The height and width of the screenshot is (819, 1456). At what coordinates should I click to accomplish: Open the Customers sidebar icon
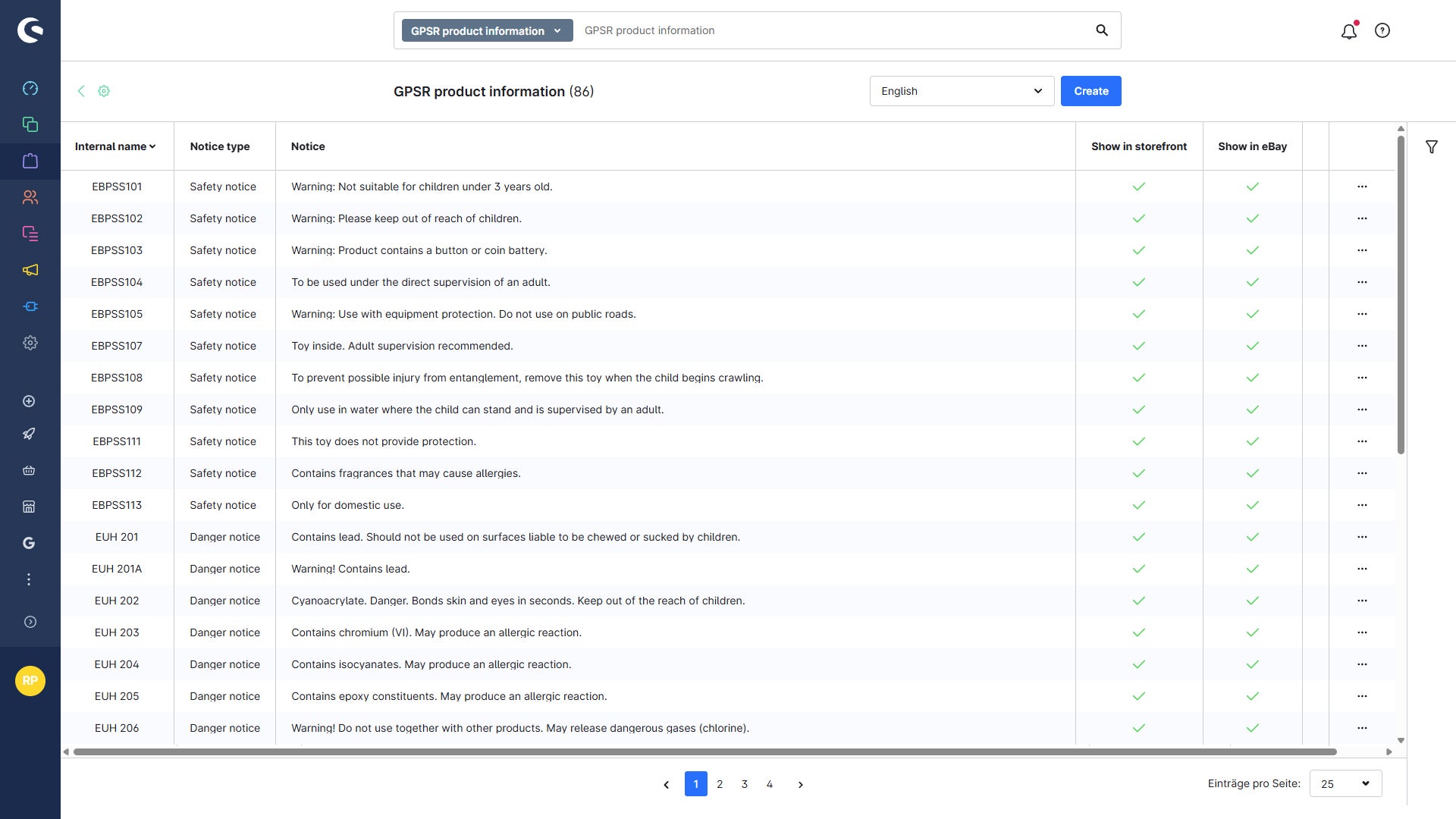click(30, 197)
